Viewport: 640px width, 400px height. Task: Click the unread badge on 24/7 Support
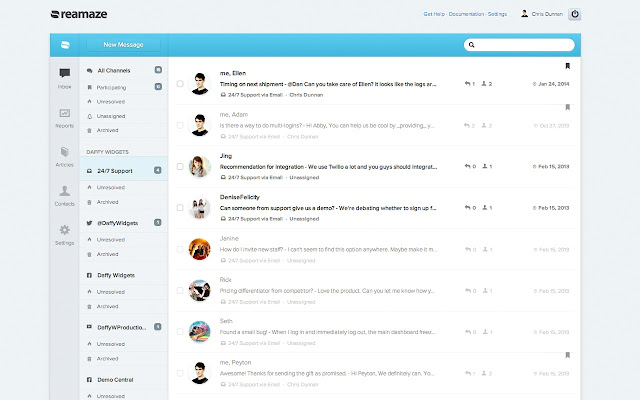[x=158, y=170]
